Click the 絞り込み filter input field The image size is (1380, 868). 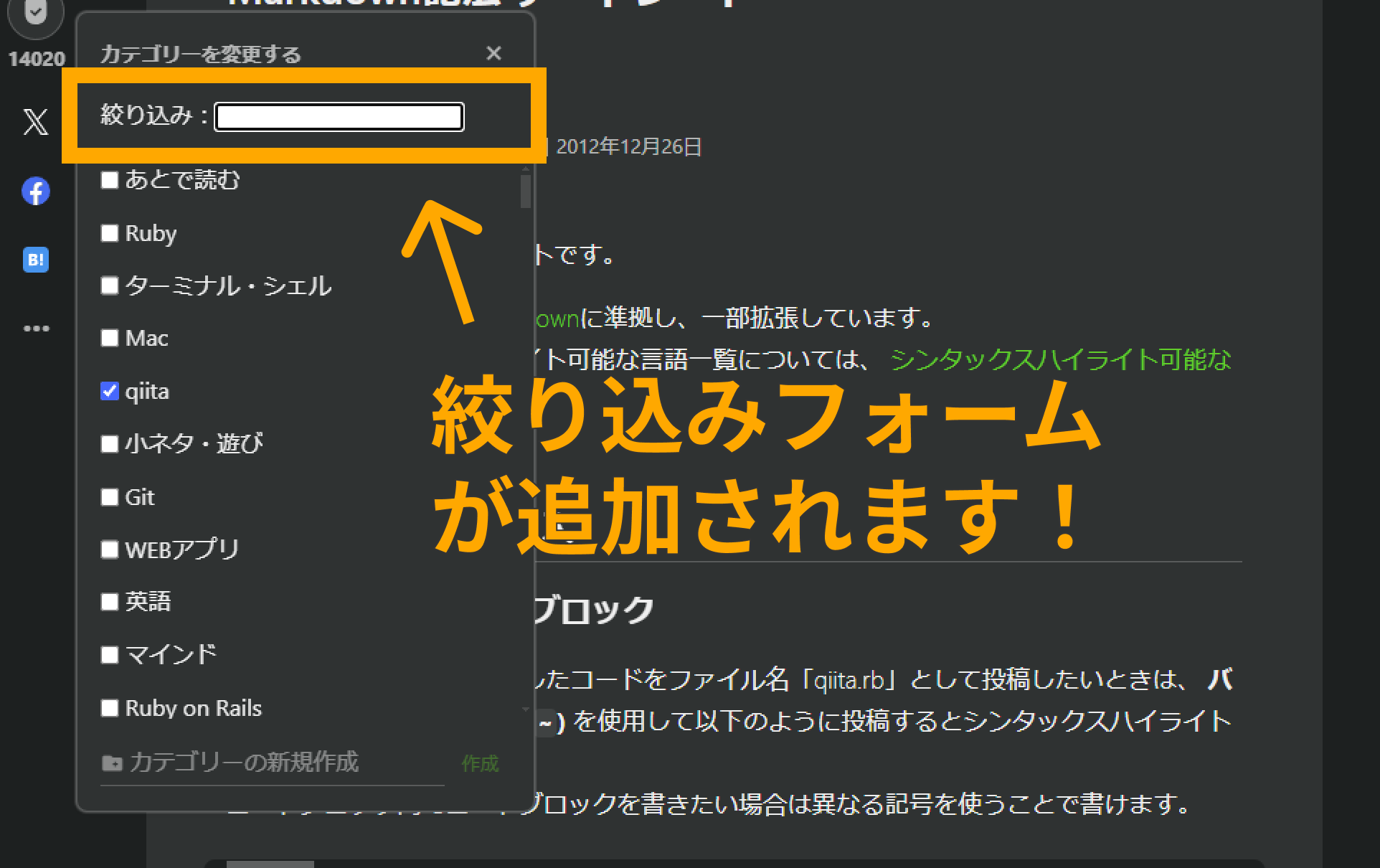tap(339, 117)
